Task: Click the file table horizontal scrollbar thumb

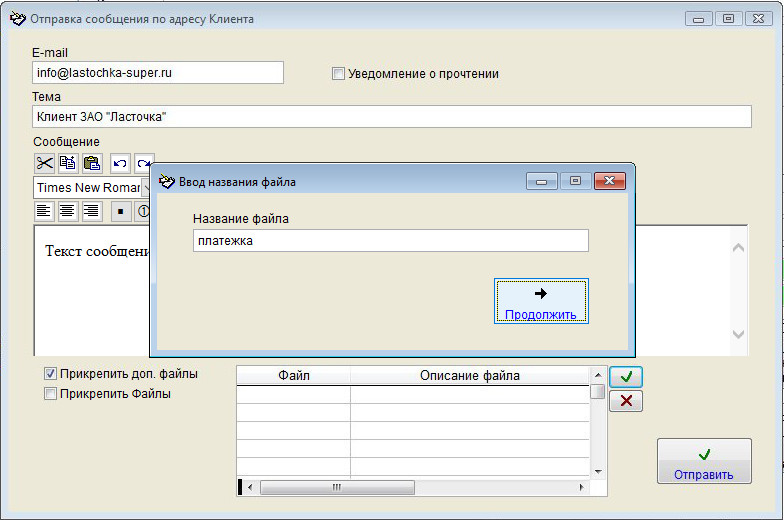Action: (337, 487)
